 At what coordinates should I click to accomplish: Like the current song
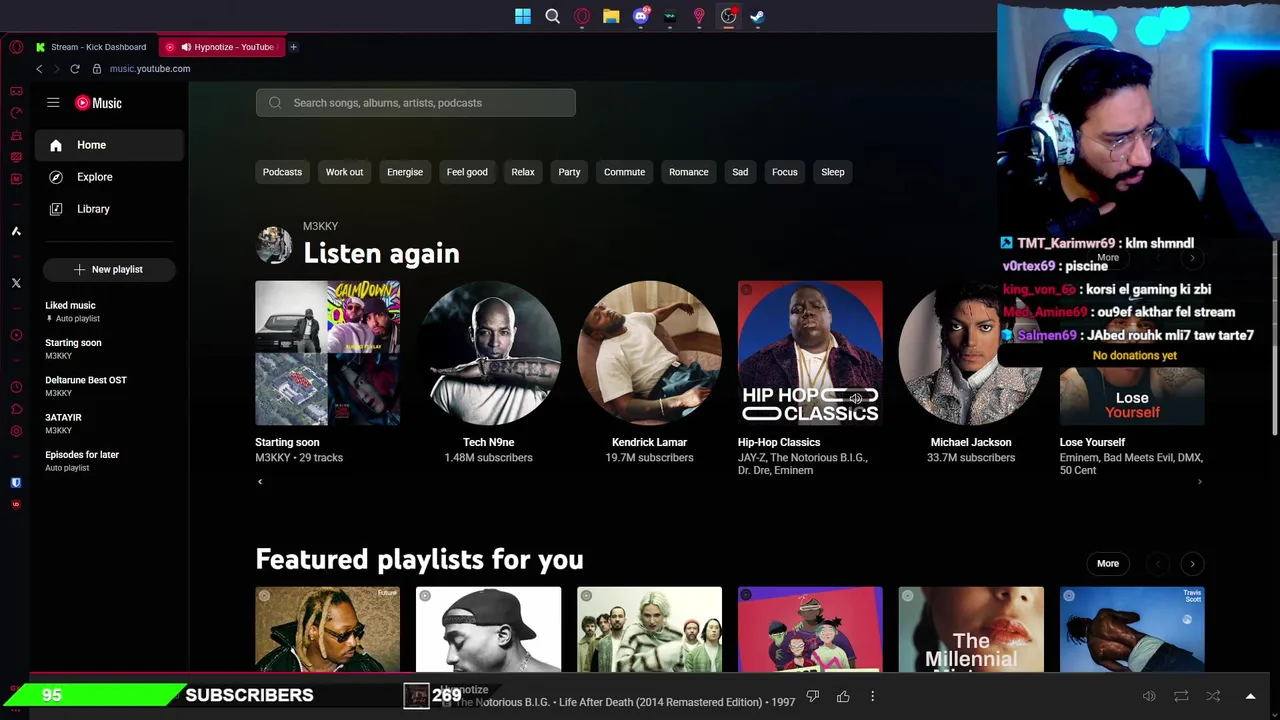pos(843,696)
